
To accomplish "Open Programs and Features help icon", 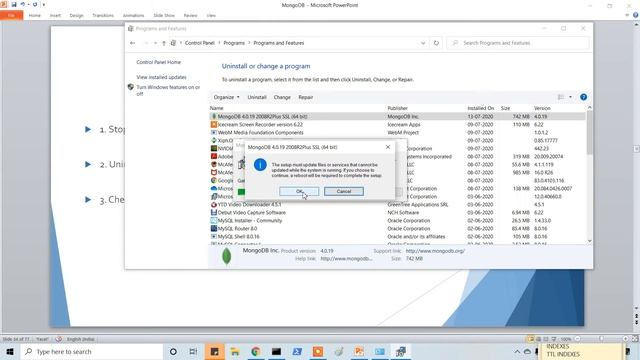I will point(583,97).
